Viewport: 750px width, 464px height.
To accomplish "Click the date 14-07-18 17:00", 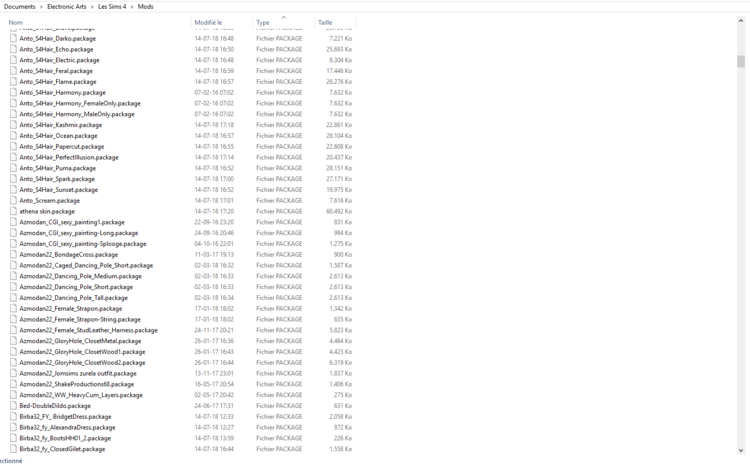I will tap(214, 179).
